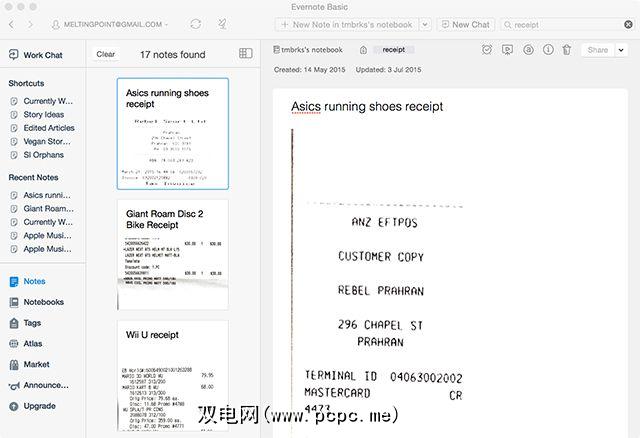Click the receipt tag on the note
Screen dimensions: 640x438
393,50
